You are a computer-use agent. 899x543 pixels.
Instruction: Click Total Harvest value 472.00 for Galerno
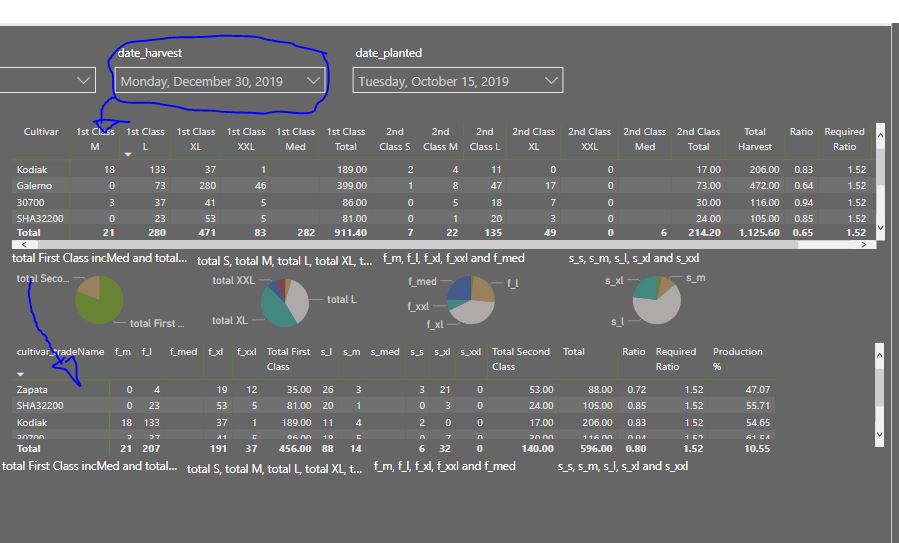tap(764, 186)
